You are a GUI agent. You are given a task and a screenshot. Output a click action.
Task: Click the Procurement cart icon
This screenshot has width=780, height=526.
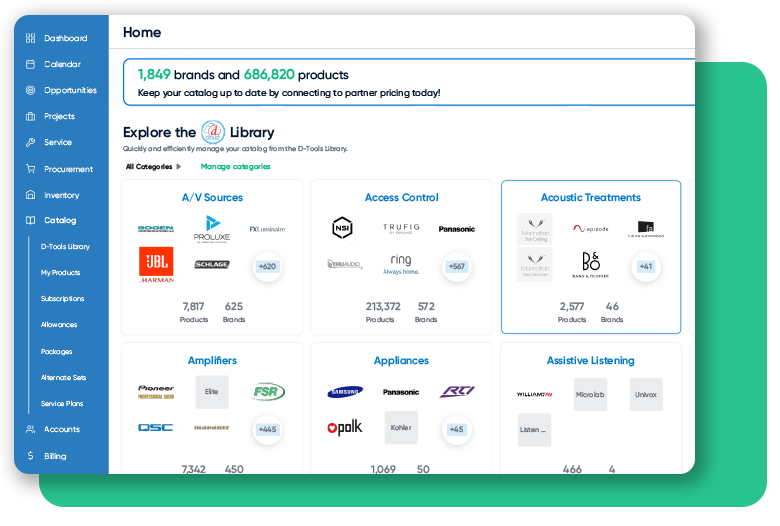coord(30,169)
